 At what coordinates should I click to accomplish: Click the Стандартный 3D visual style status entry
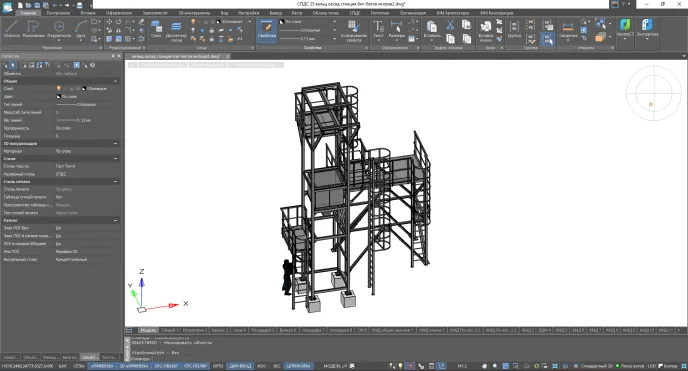click(x=597, y=366)
